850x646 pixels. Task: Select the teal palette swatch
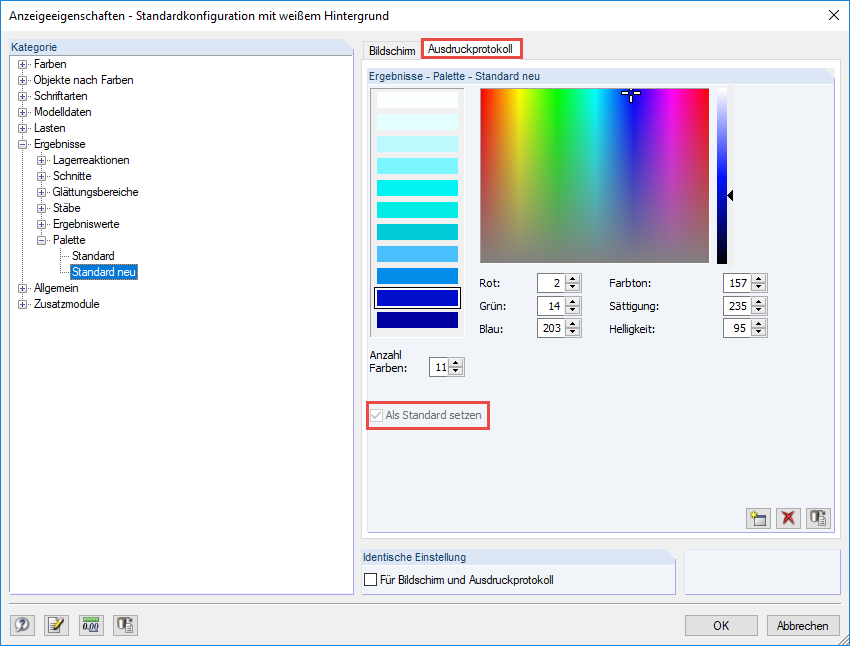(417, 232)
